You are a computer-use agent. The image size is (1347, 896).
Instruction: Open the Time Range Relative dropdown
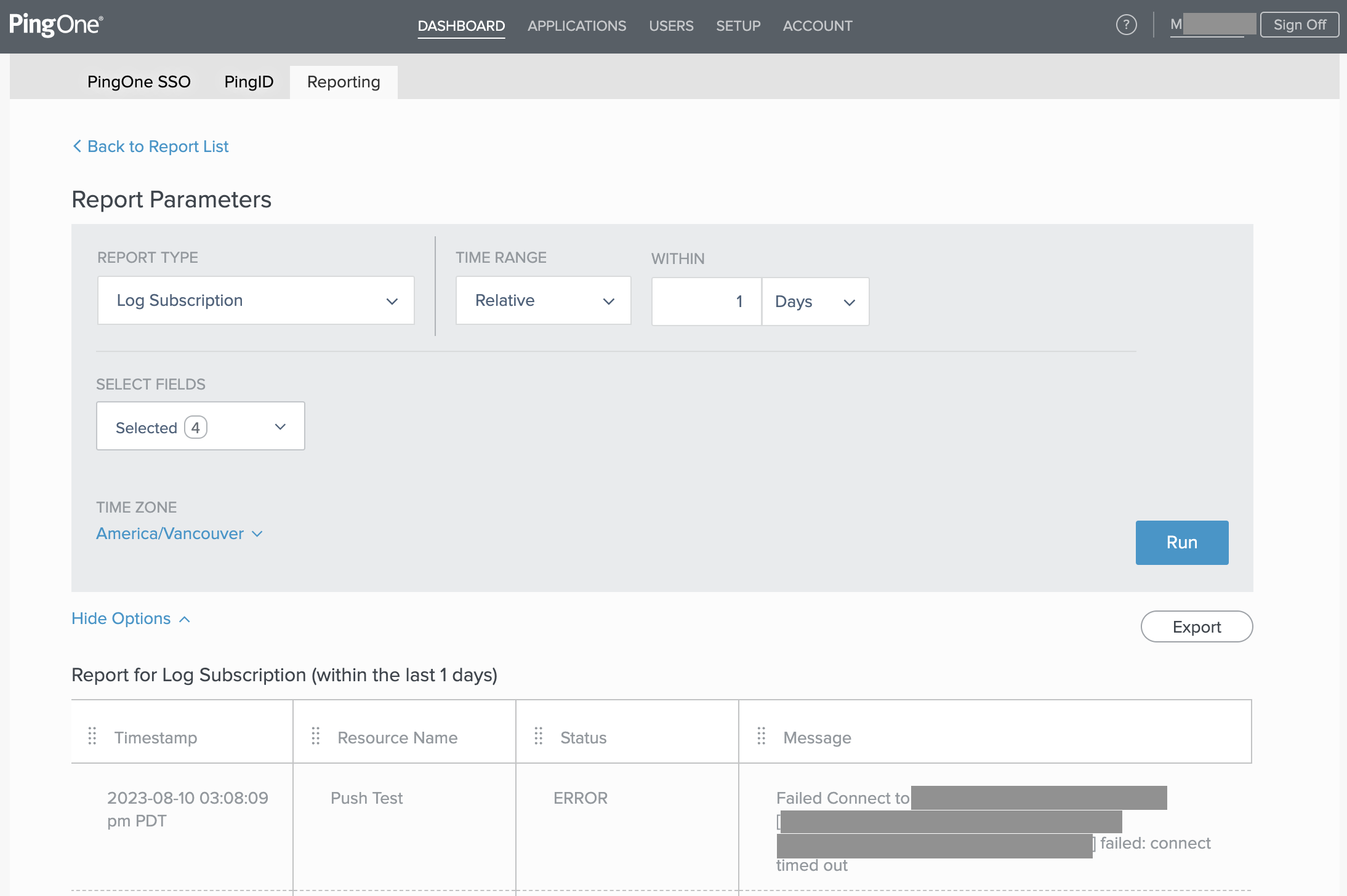(x=544, y=300)
